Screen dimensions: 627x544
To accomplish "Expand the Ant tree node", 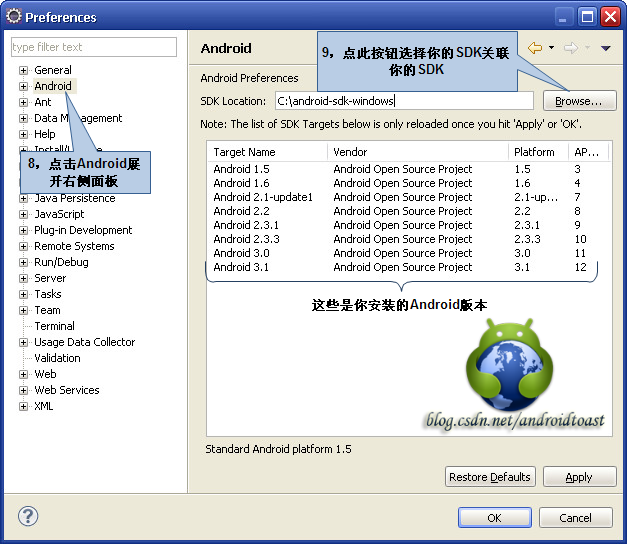I will click(23, 102).
